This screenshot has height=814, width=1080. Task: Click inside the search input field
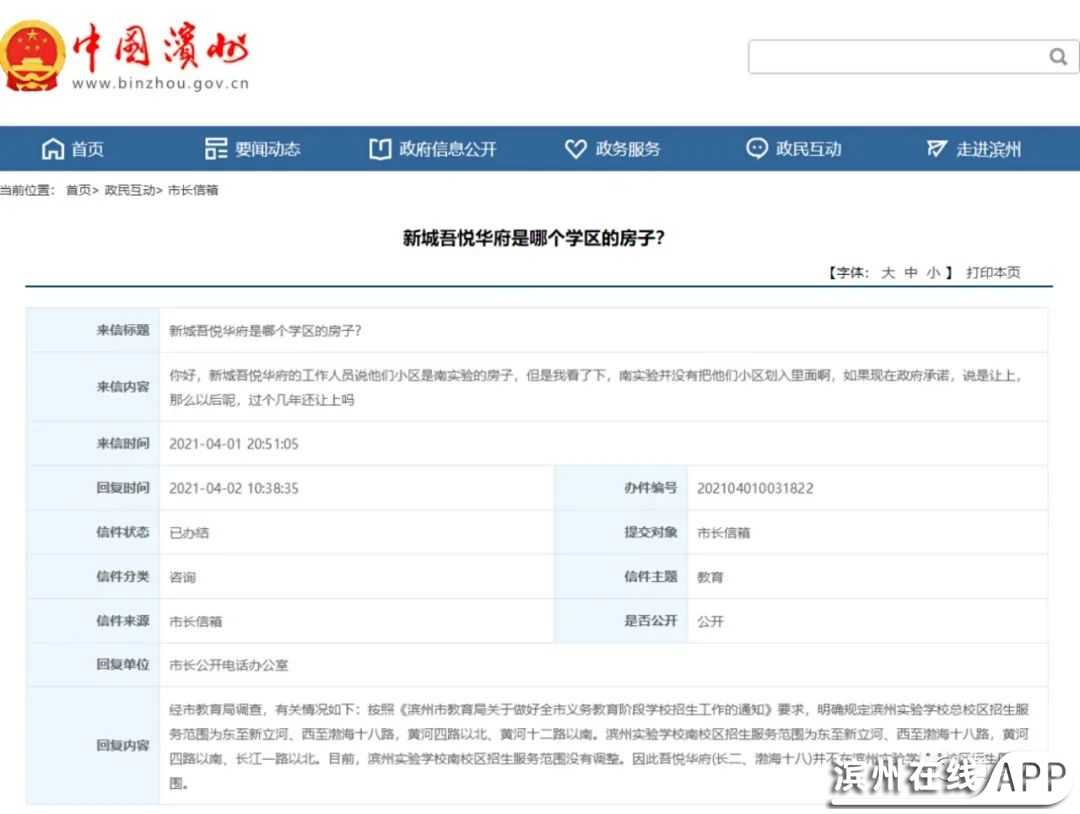[895, 57]
